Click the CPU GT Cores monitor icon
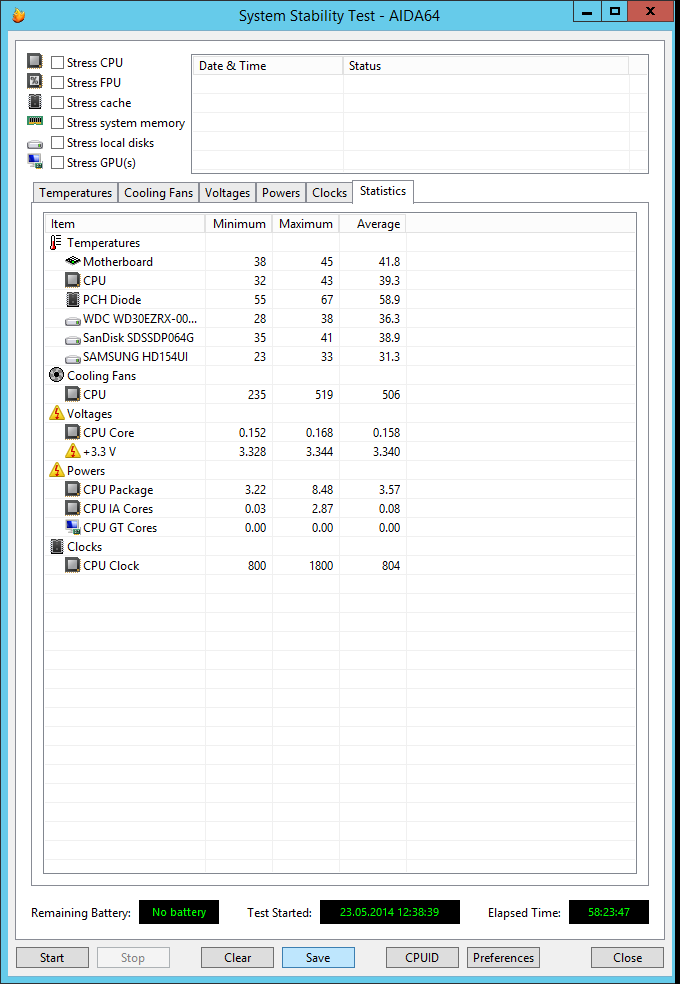This screenshot has height=984, width=680. pos(73,527)
